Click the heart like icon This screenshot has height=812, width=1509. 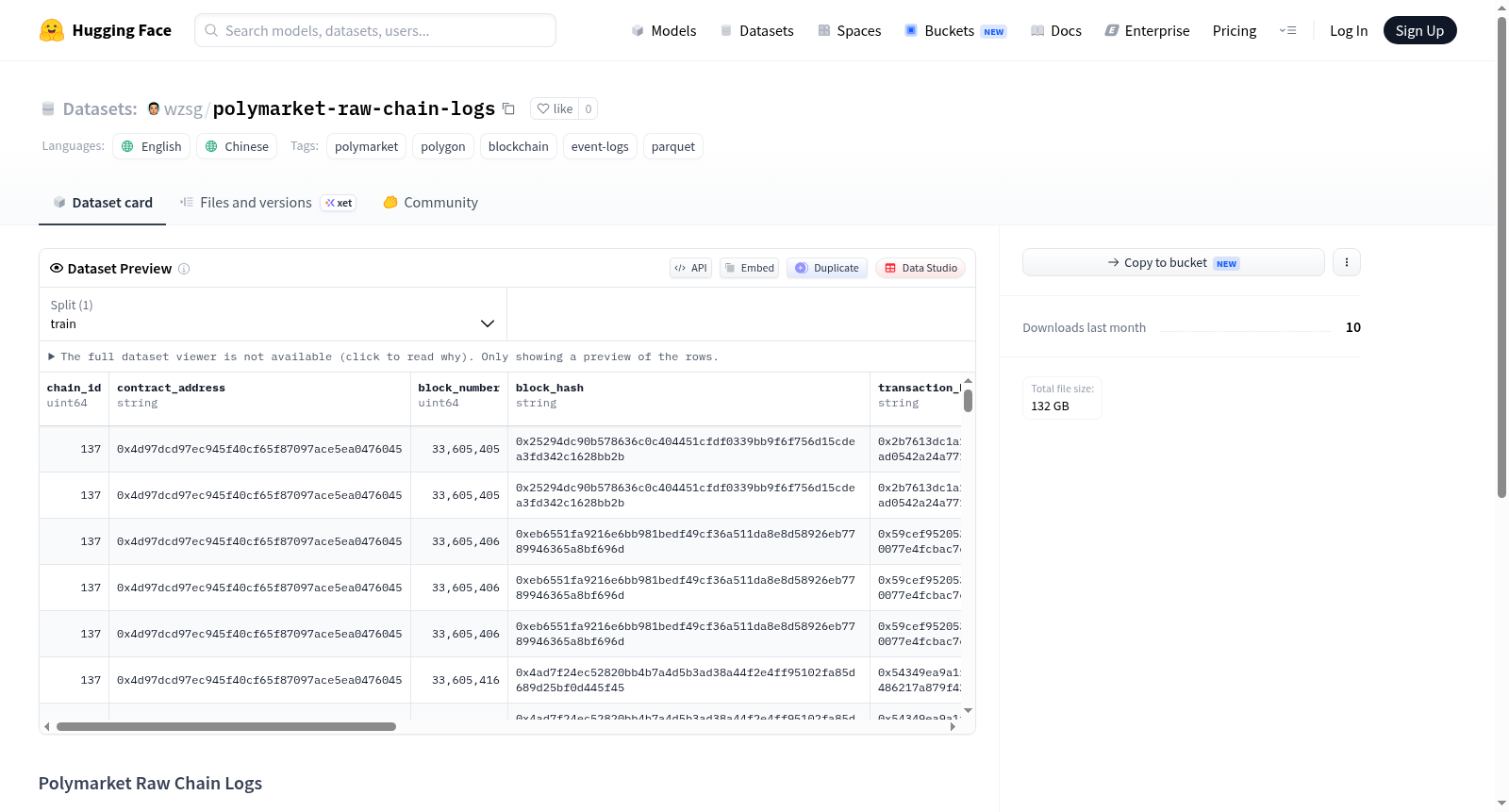543,108
